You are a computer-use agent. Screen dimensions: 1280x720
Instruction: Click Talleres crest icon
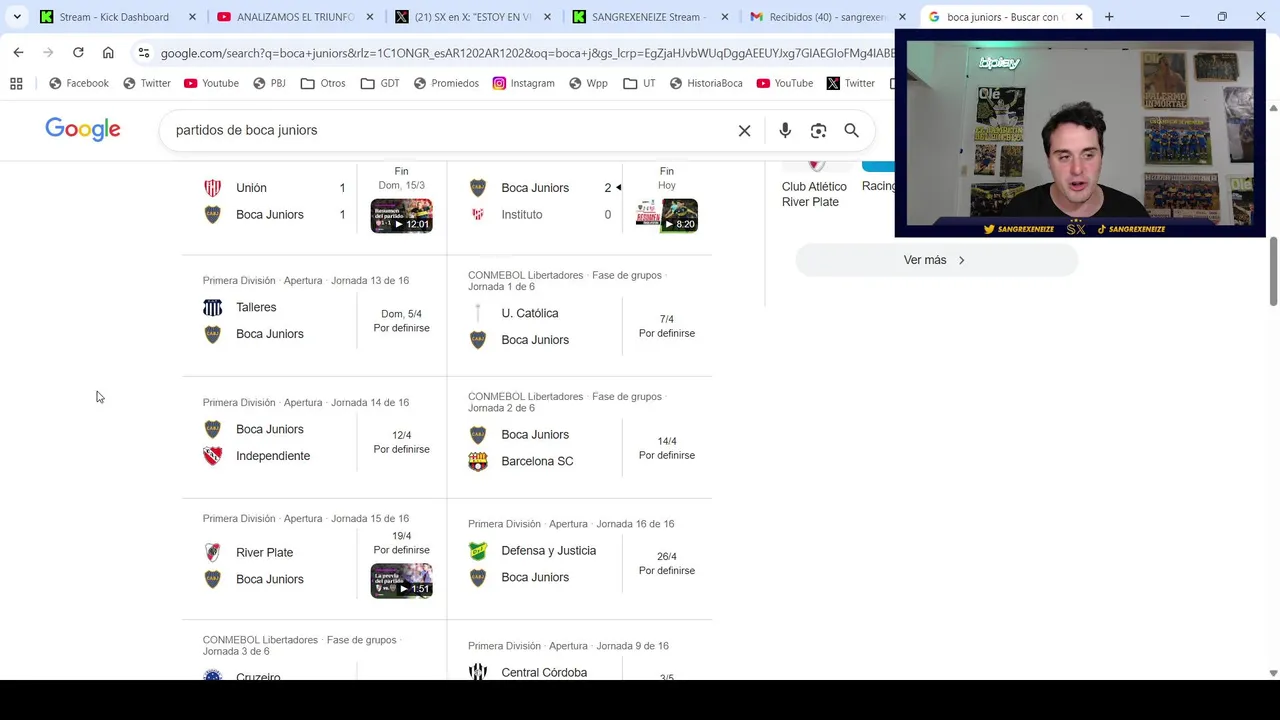click(212, 307)
